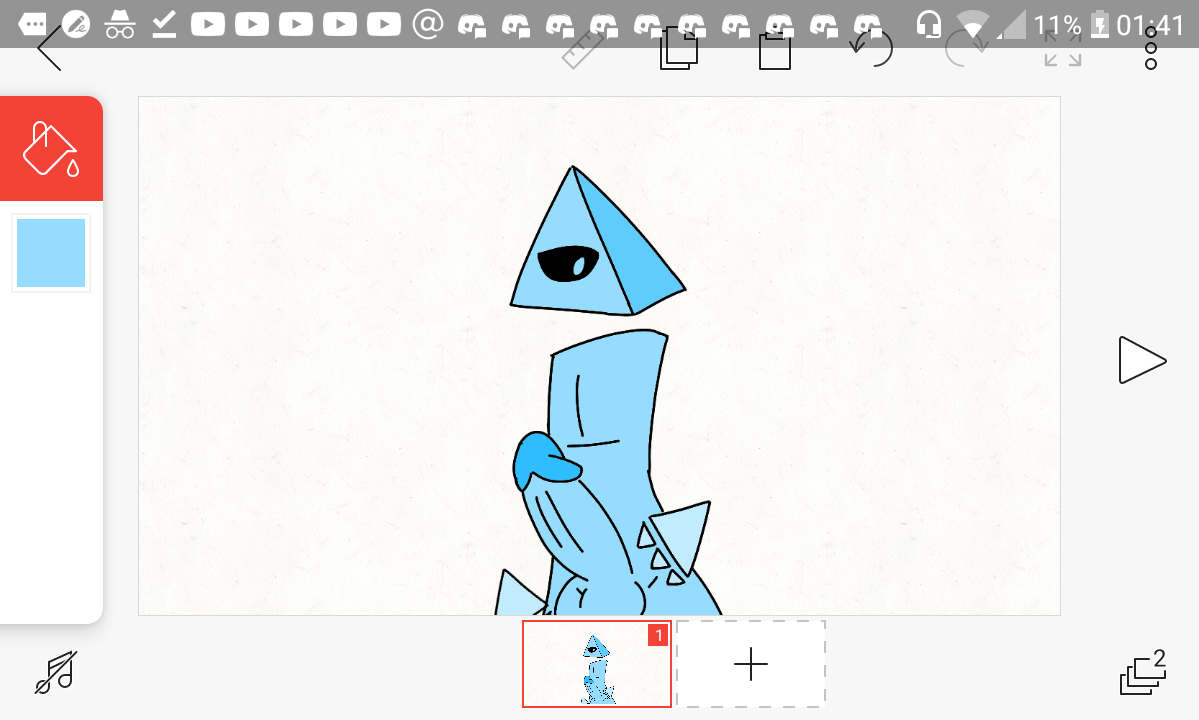The height and width of the screenshot is (720, 1199).
Task: Play the animation preview
Action: tap(1141, 360)
